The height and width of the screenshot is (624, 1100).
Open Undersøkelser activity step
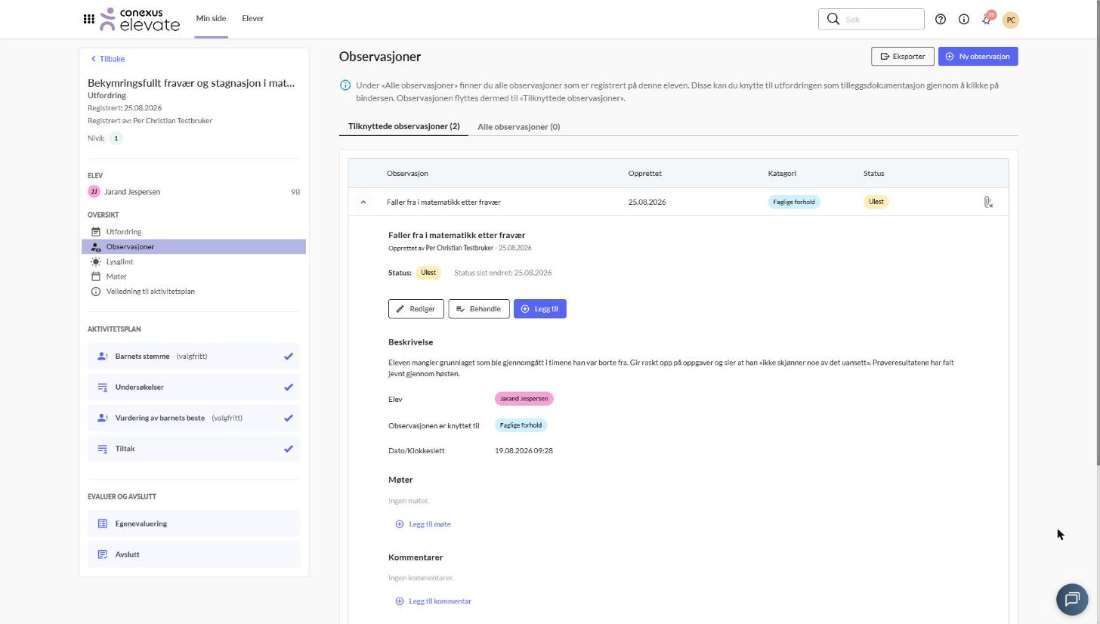[x=194, y=387]
